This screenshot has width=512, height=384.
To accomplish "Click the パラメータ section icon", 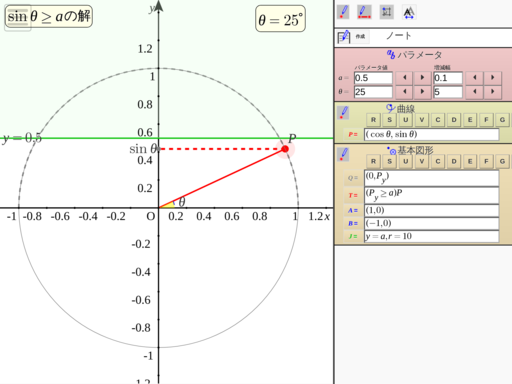I will click(x=391, y=54).
